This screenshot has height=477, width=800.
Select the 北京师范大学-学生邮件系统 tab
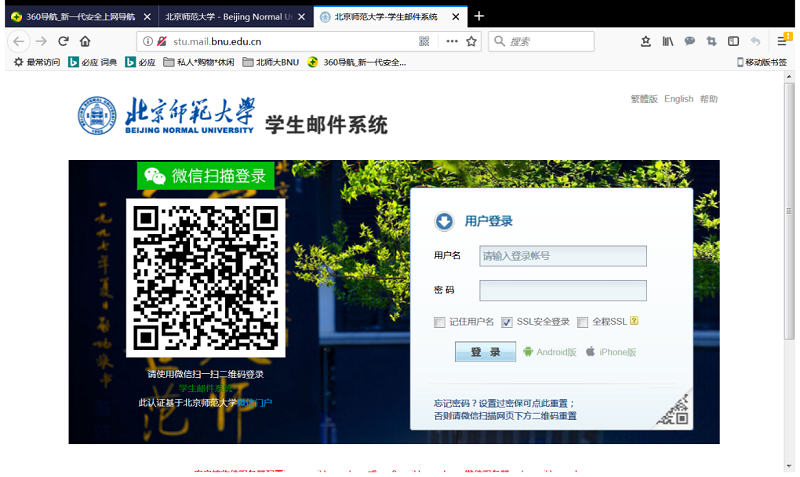tap(390, 17)
